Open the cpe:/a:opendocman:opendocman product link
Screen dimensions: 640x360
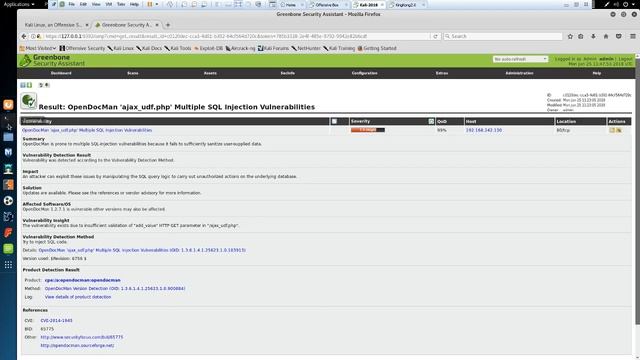(82, 280)
